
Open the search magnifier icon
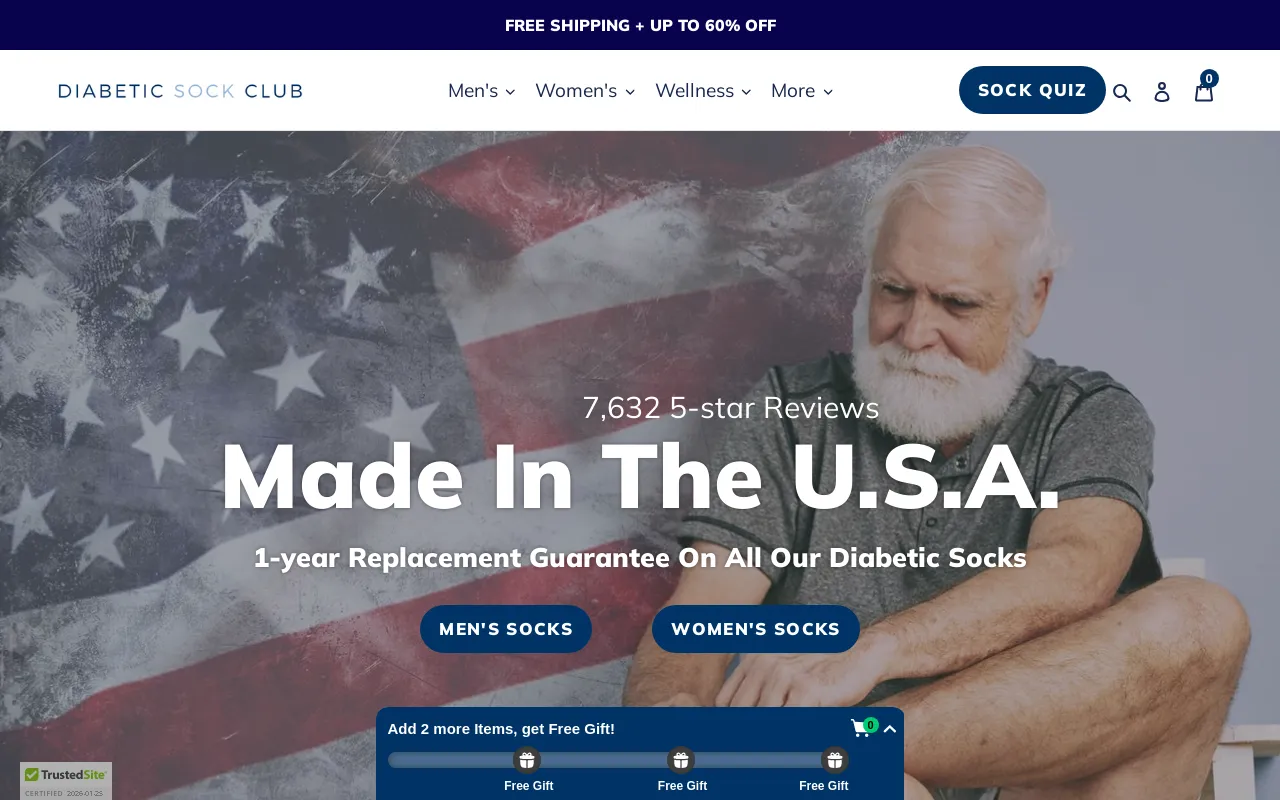(x=1122, y=92)
